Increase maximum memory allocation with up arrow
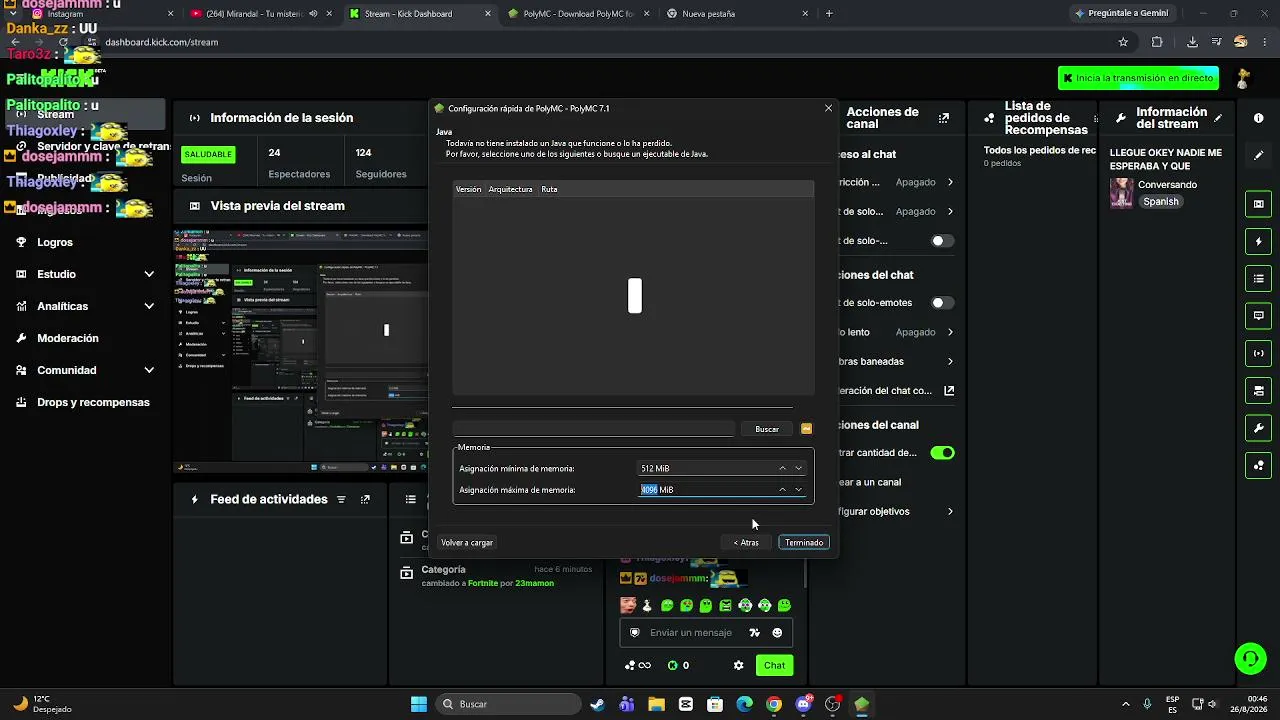Image resolution: width=1280 pixels, height=720 pixels. 782,490
